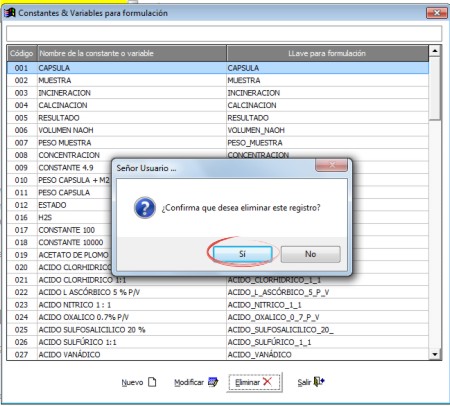Confirm deletion with the Sí button
Screen dimensions: 450x406
click(x=242, y=254)
